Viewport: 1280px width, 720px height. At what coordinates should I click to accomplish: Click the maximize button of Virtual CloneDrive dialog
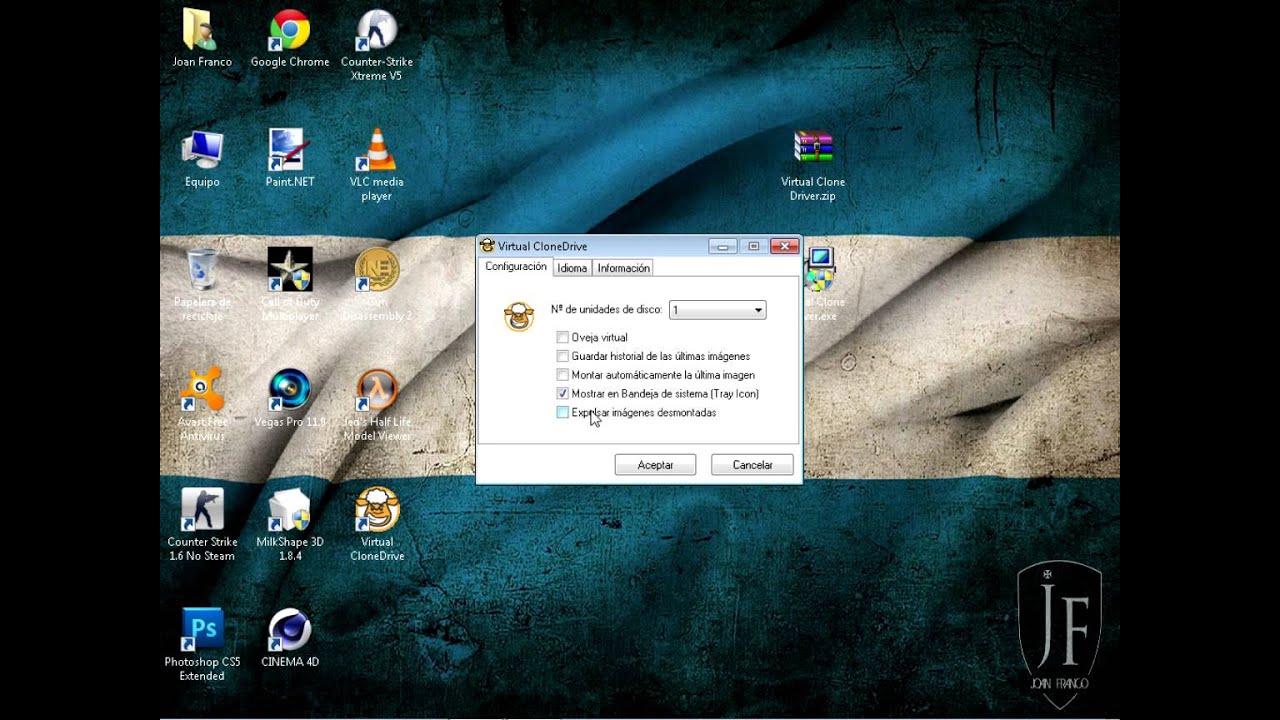coord(754,246)
